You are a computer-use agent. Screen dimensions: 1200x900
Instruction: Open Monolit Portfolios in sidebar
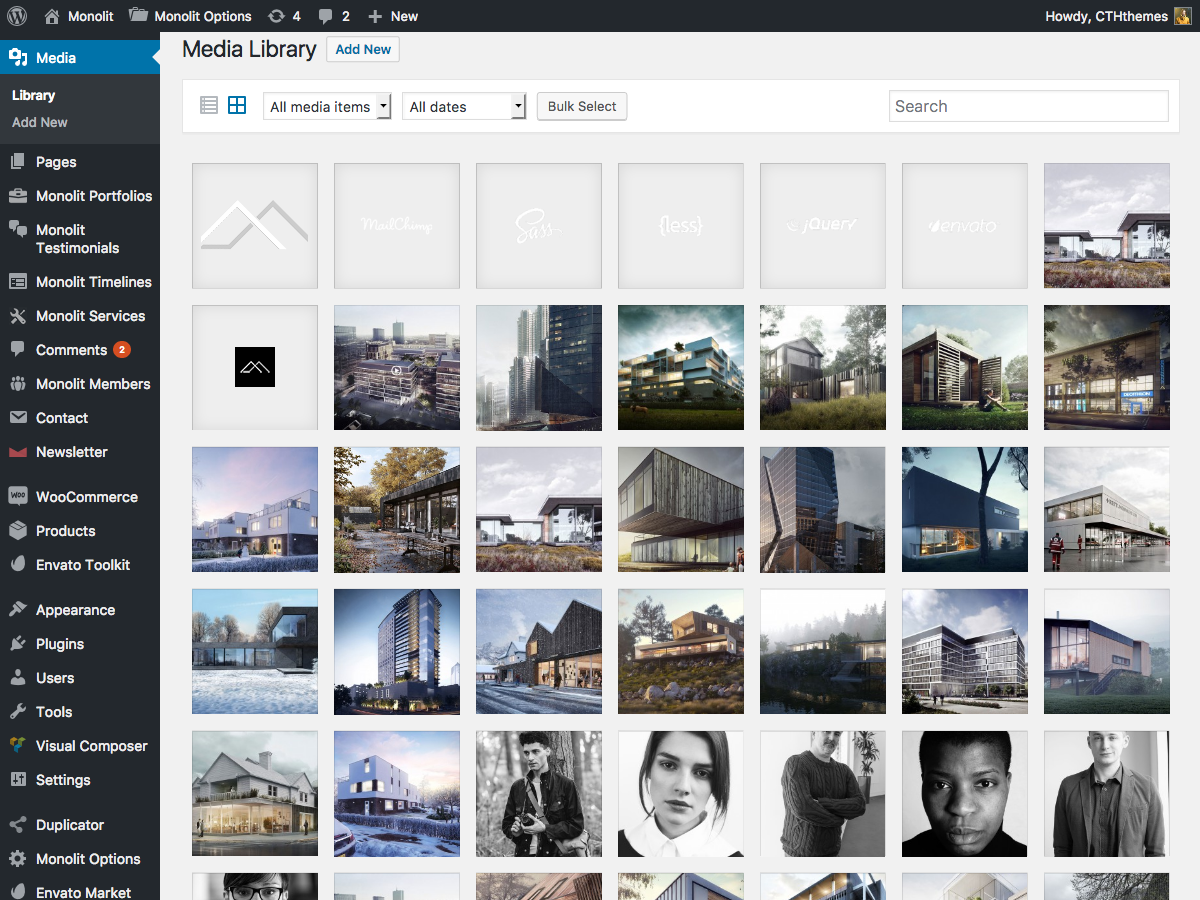[x=93, y=196]
